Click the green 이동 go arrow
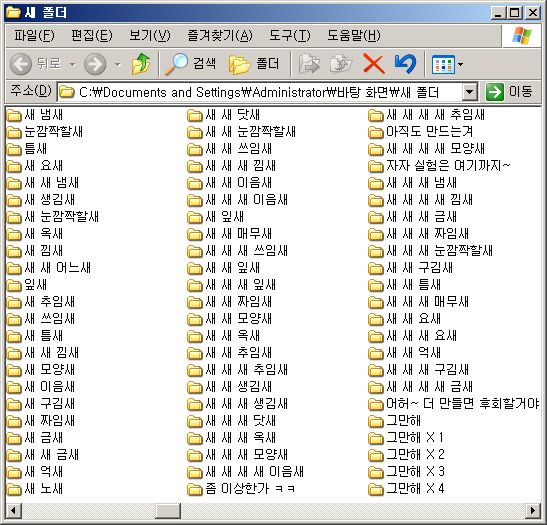Image resolution: width=547 pixels, height=525 pixels. point(494,92)
